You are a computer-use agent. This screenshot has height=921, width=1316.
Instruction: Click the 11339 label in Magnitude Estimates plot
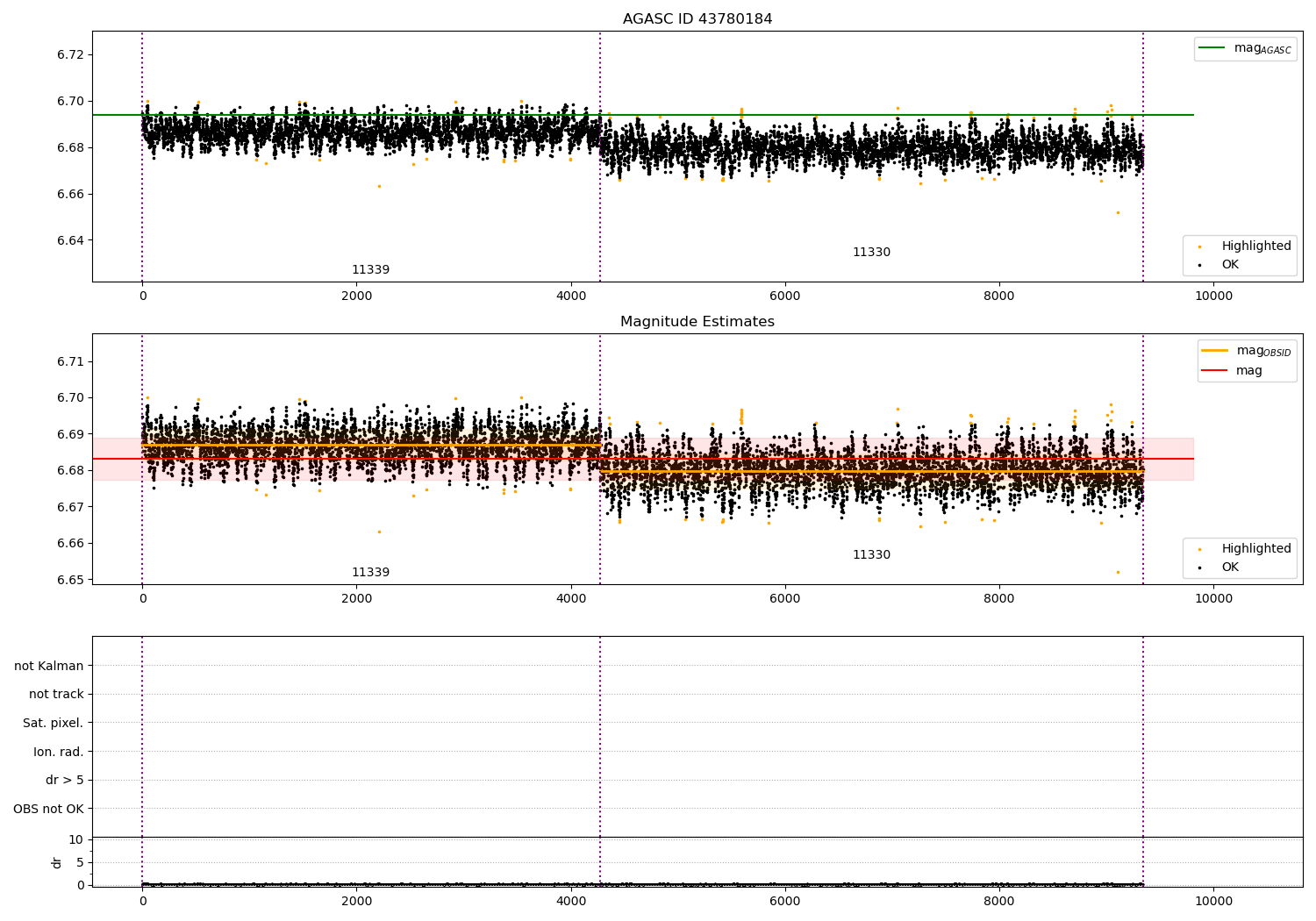click(x=370, y=573)
